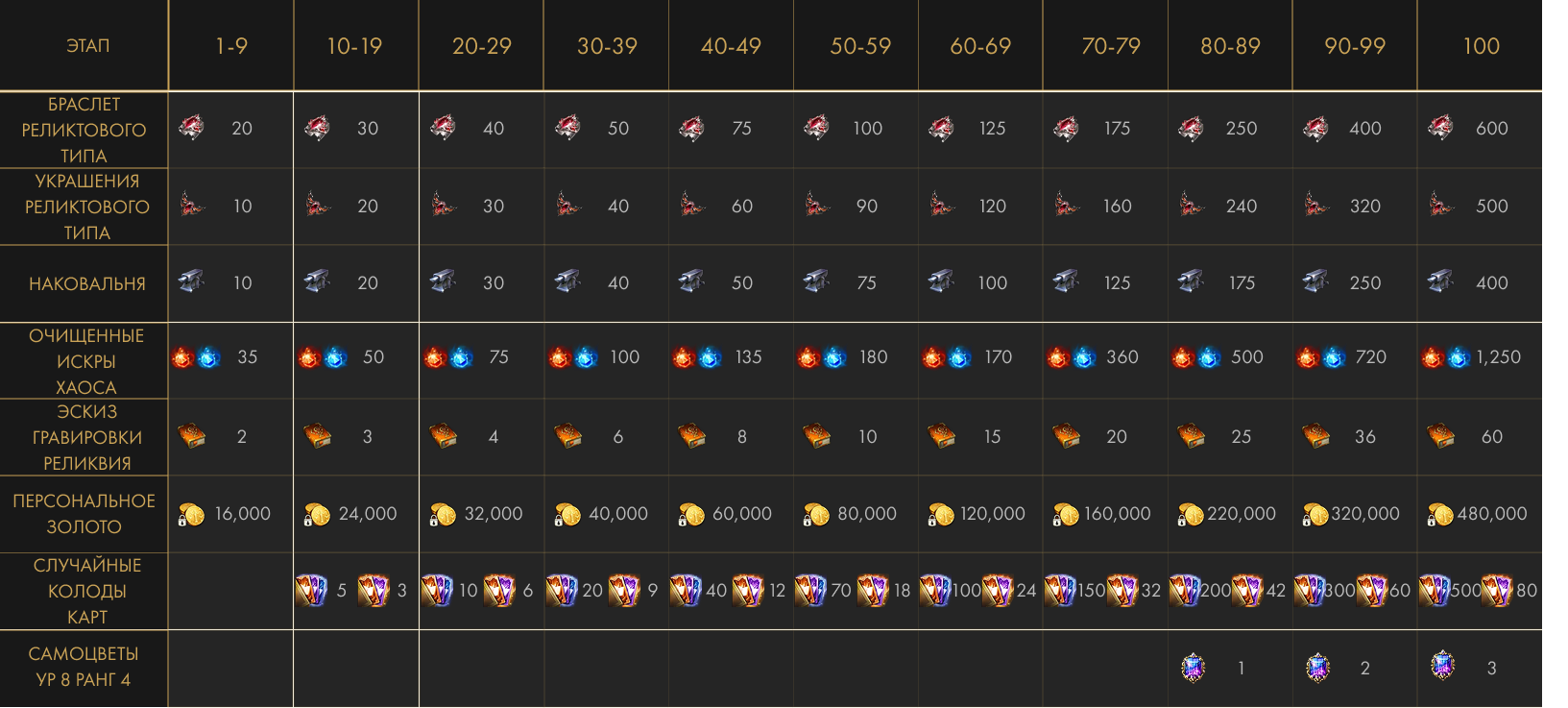Click the relic bracelet icon in column 1-9

191,128
